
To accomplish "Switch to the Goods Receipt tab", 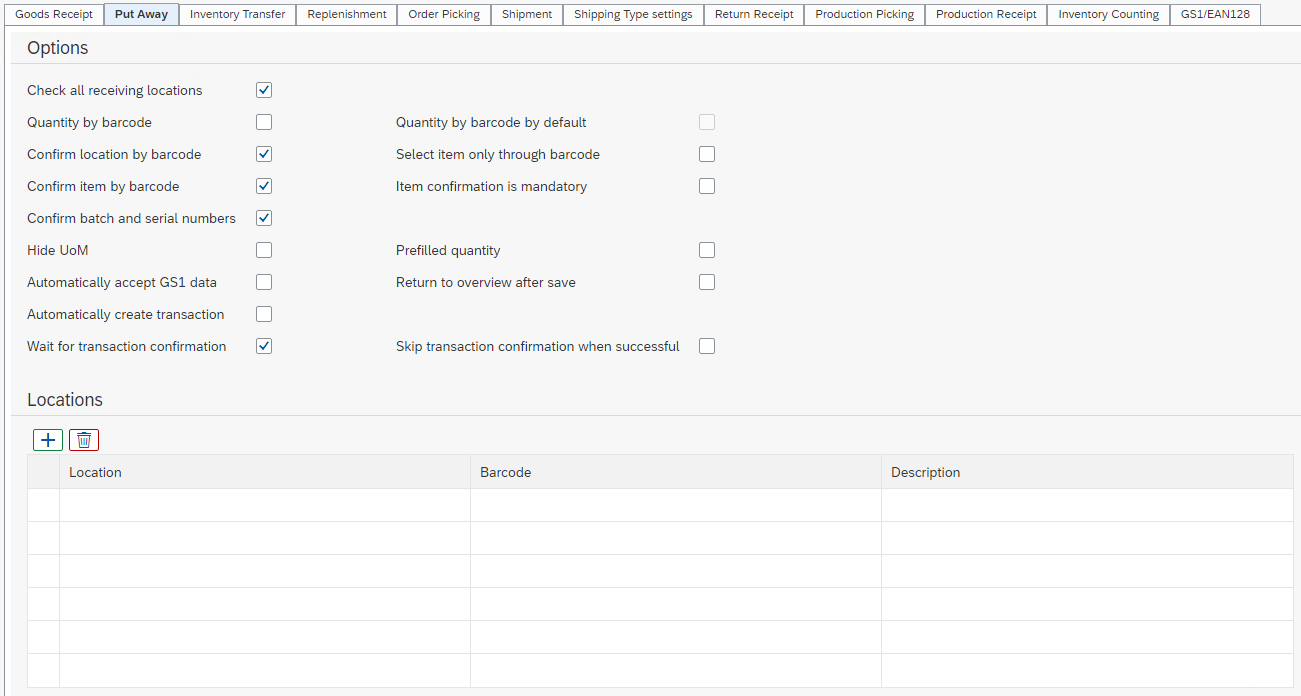I will pyautogui.click(x=54, y=14).
